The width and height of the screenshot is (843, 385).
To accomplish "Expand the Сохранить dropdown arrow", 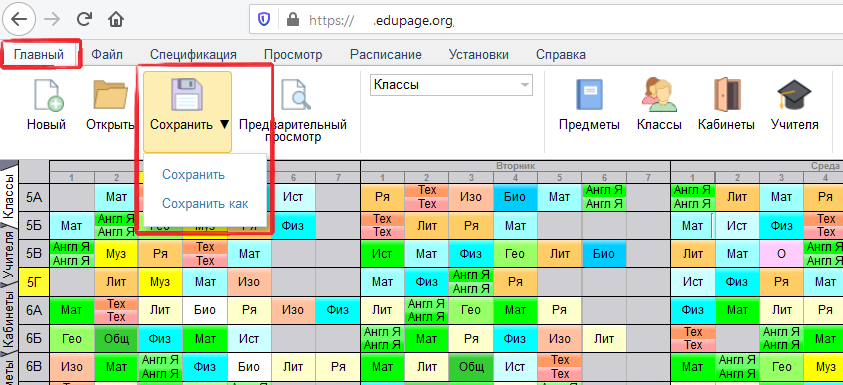I will [x=224, y=125].
